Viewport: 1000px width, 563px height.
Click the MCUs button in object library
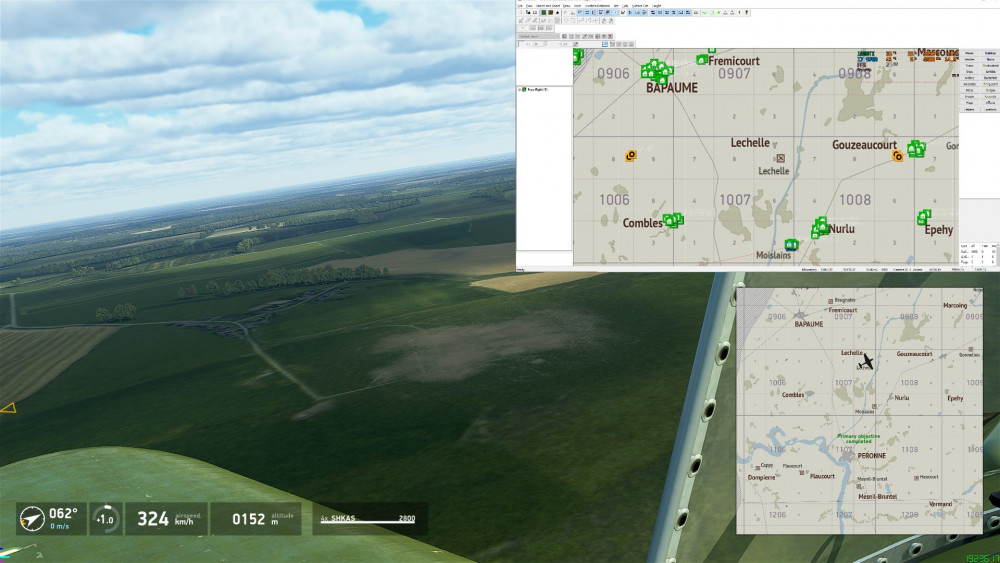(x=969, y=91)
